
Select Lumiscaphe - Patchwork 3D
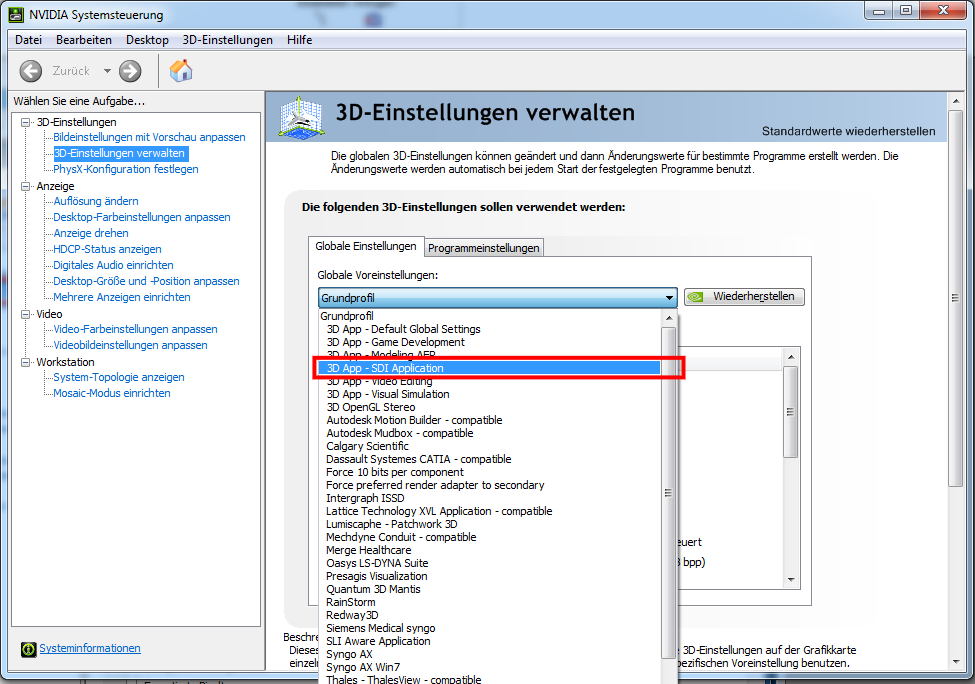489,524
